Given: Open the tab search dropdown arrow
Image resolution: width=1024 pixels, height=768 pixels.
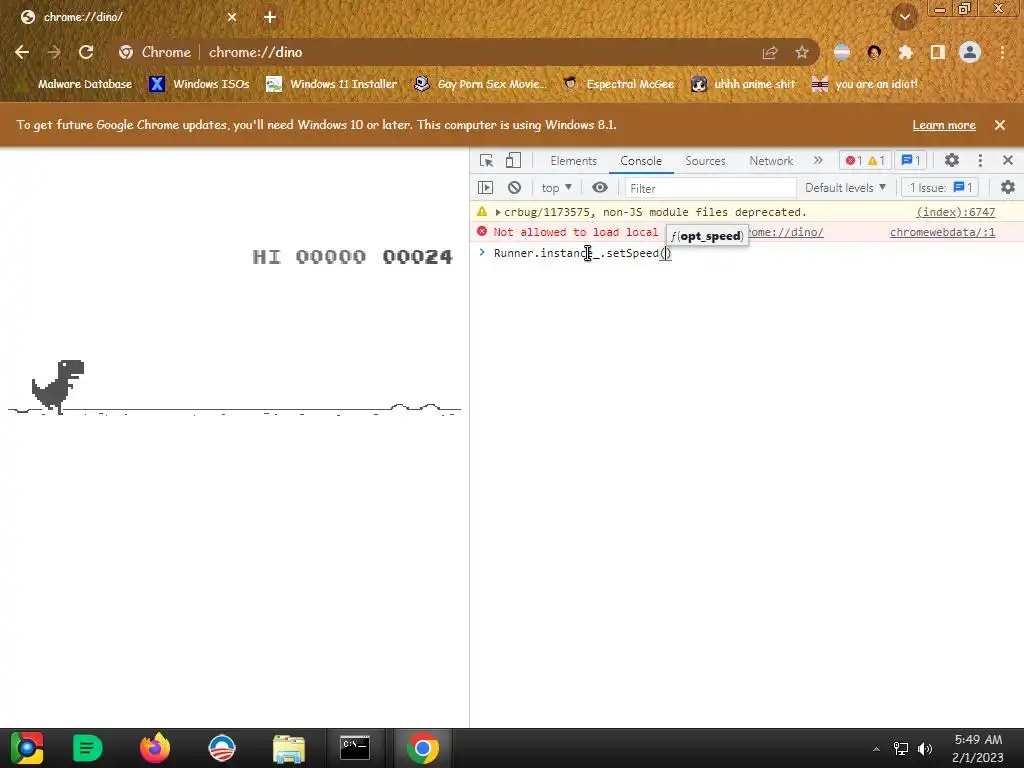Looking at the screenshot, I should (905, 17).
